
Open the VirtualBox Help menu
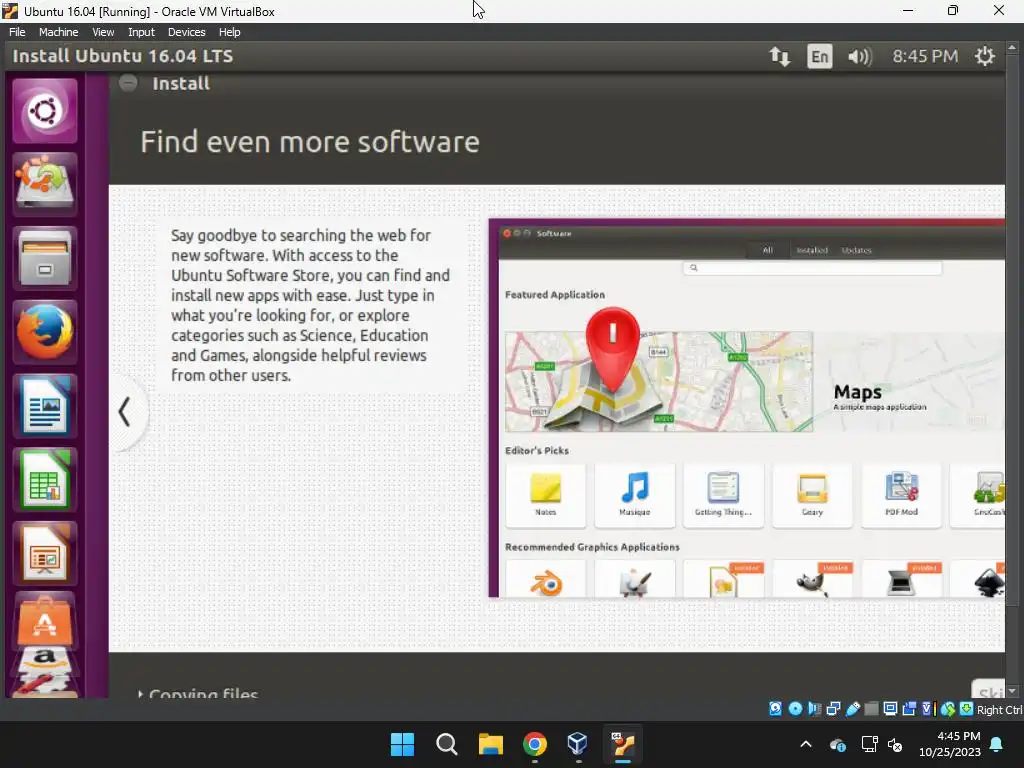(x=229, y=32)
